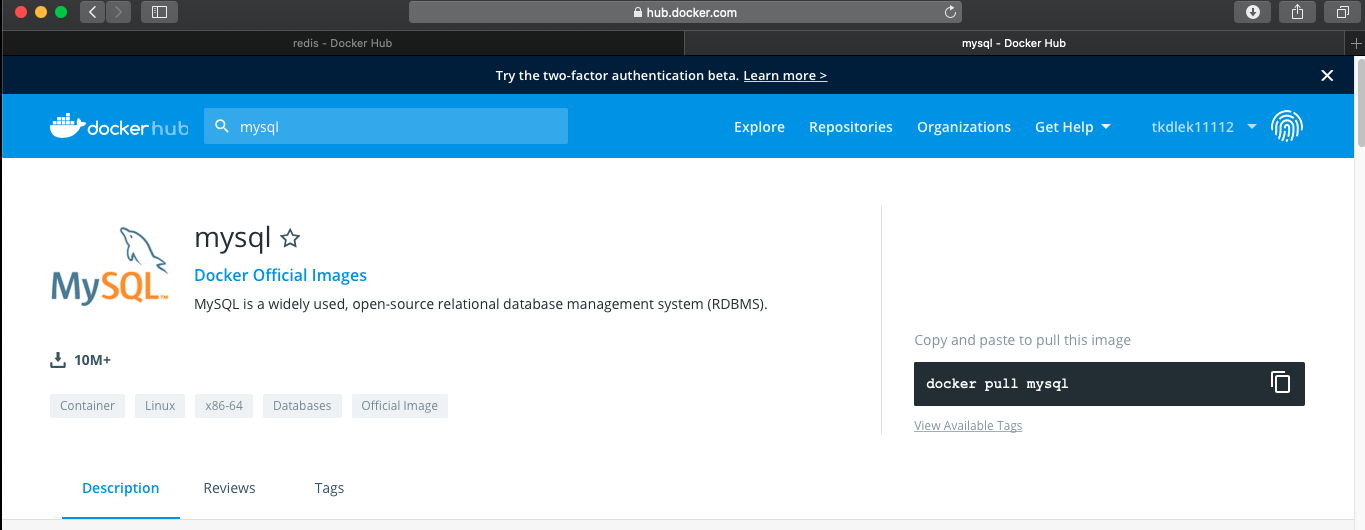The image size is (1365, 530).
Task: Click the fingerprint profile avatar icon
Action: point(1286,126)
